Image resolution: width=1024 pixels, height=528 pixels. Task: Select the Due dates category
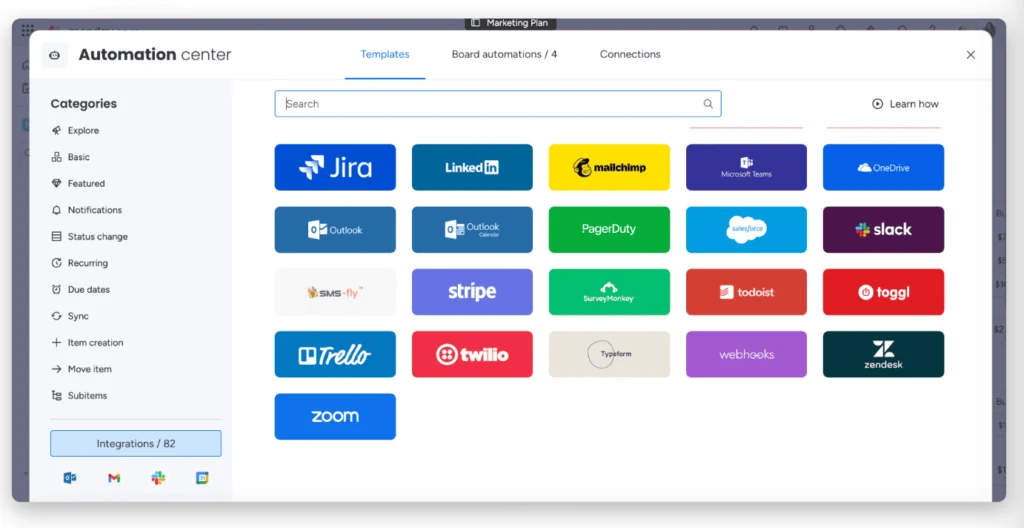(x=80, y=289)
